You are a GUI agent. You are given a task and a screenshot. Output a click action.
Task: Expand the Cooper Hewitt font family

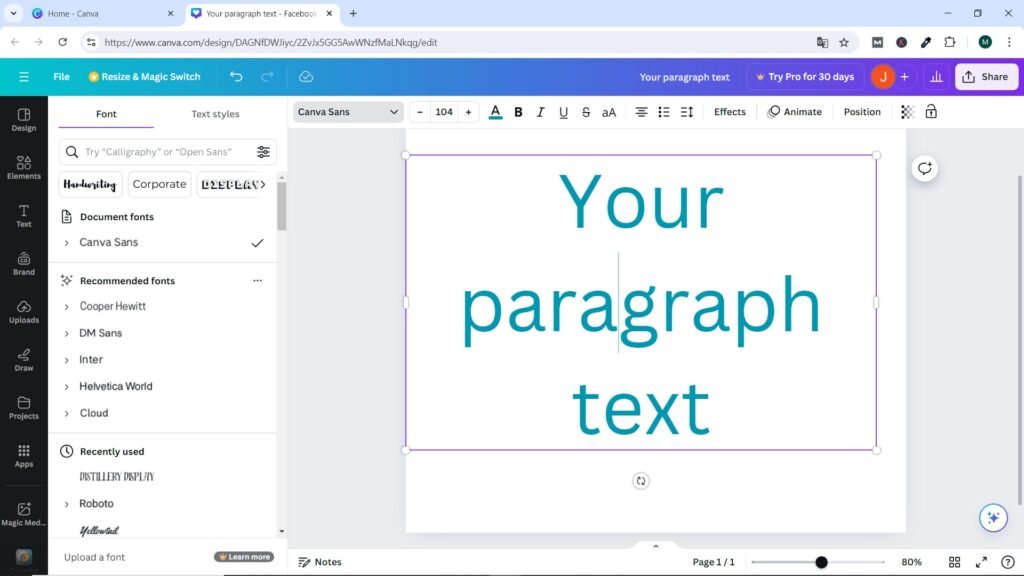tap(67, 307)
